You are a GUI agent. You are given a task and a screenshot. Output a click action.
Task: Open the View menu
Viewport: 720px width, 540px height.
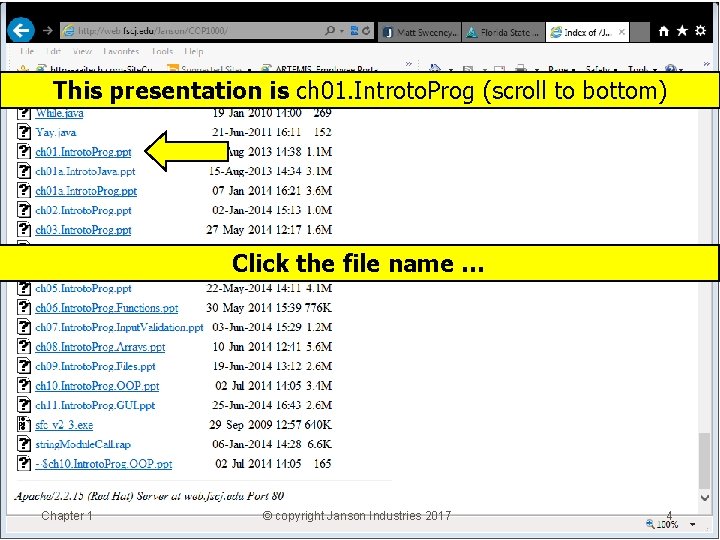click(83, 51)
